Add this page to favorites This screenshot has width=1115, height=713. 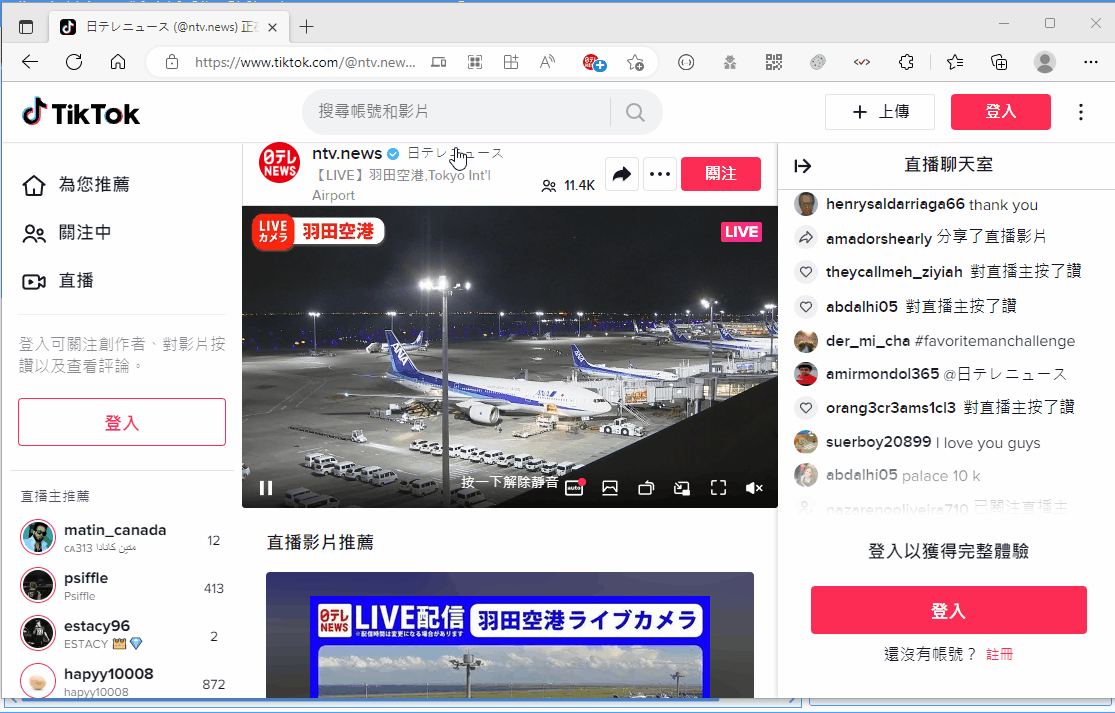[x=635, y=63]
